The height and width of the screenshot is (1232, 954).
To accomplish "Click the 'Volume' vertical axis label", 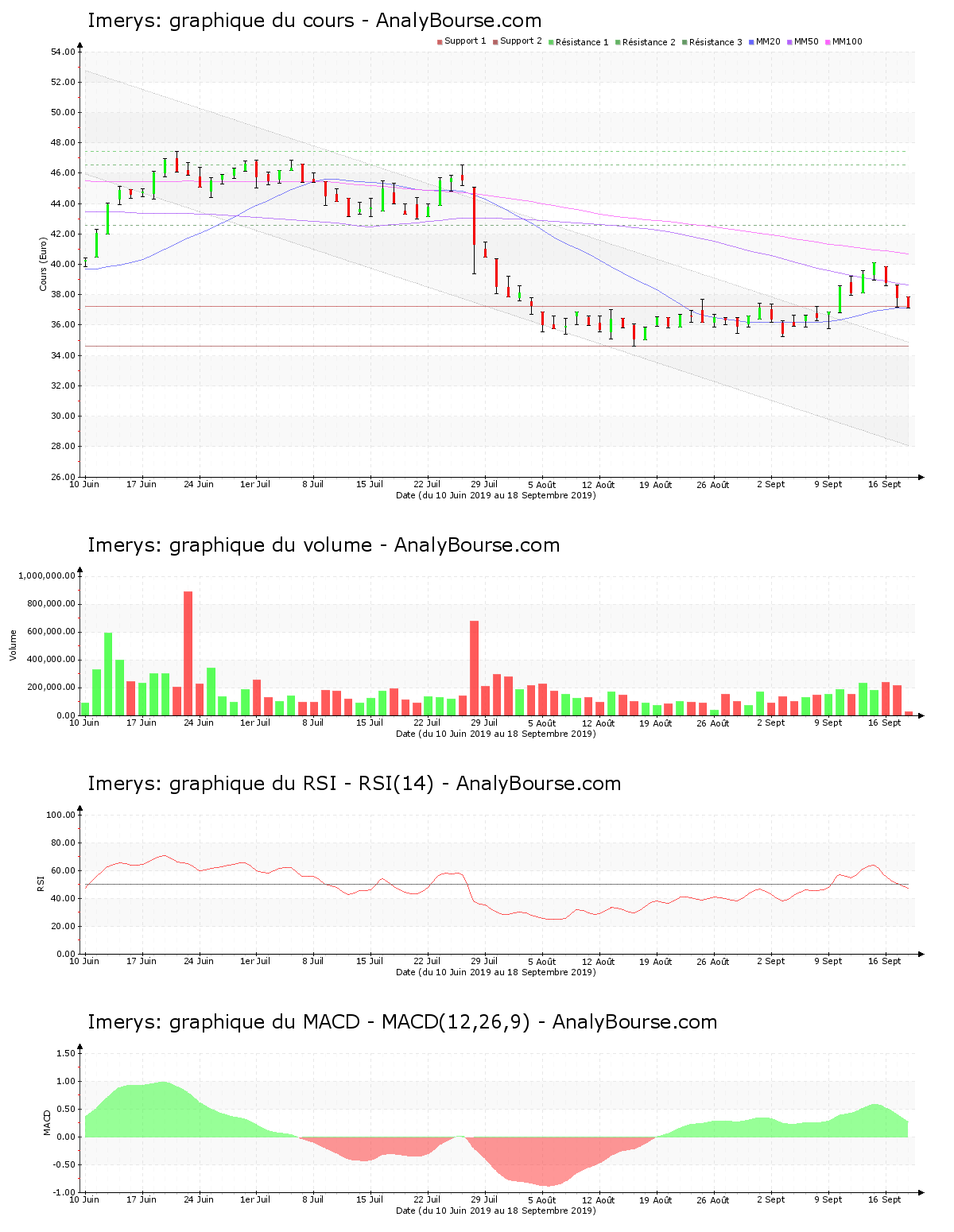I will pos(13,645).
